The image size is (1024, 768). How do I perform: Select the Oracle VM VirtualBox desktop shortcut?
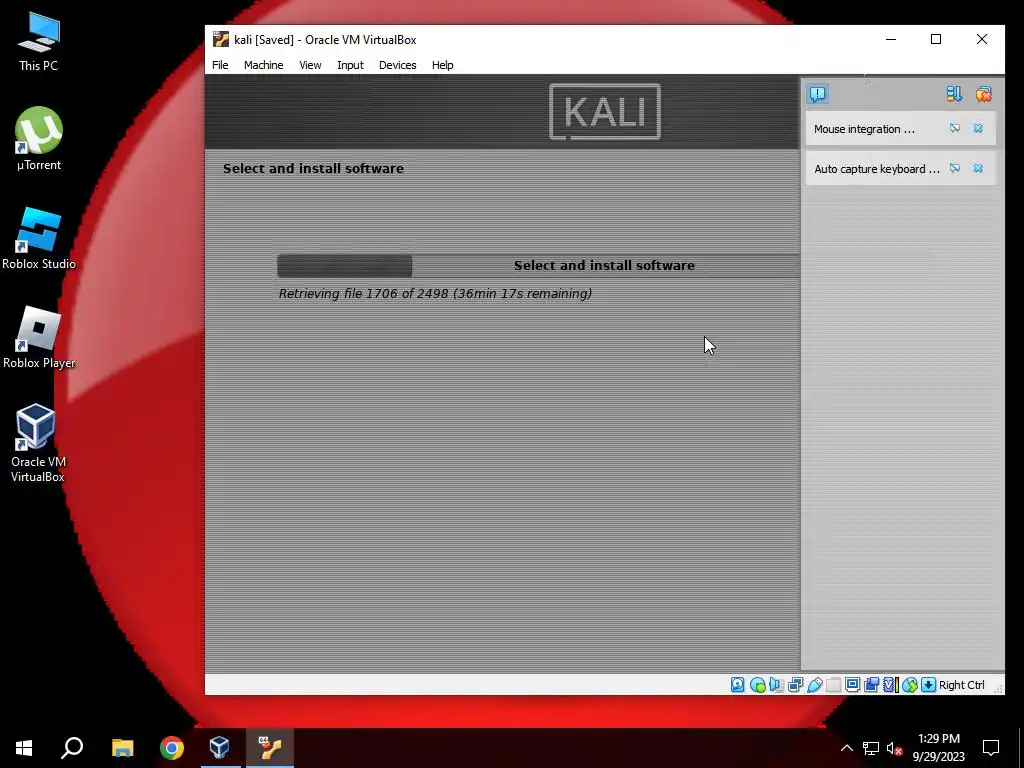(x=38, y=443)
